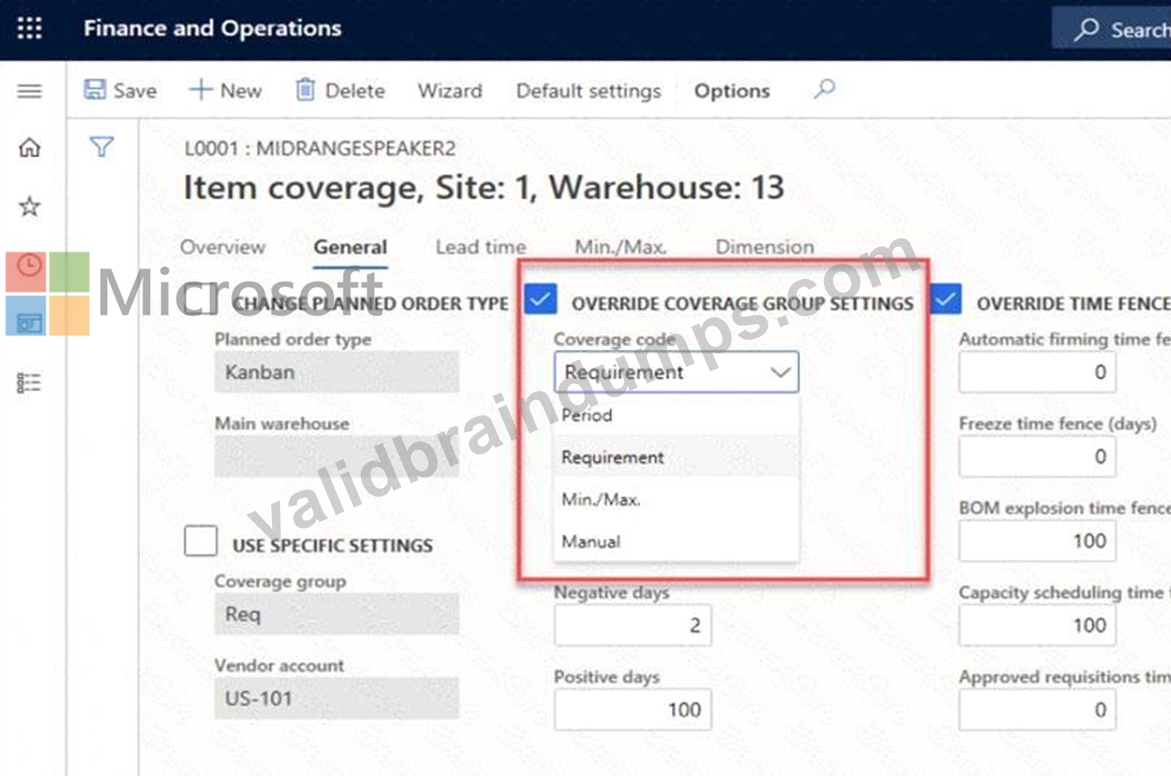
Task: Choose Requirement in the dropdown list
Action: click(x=676, y=457)
